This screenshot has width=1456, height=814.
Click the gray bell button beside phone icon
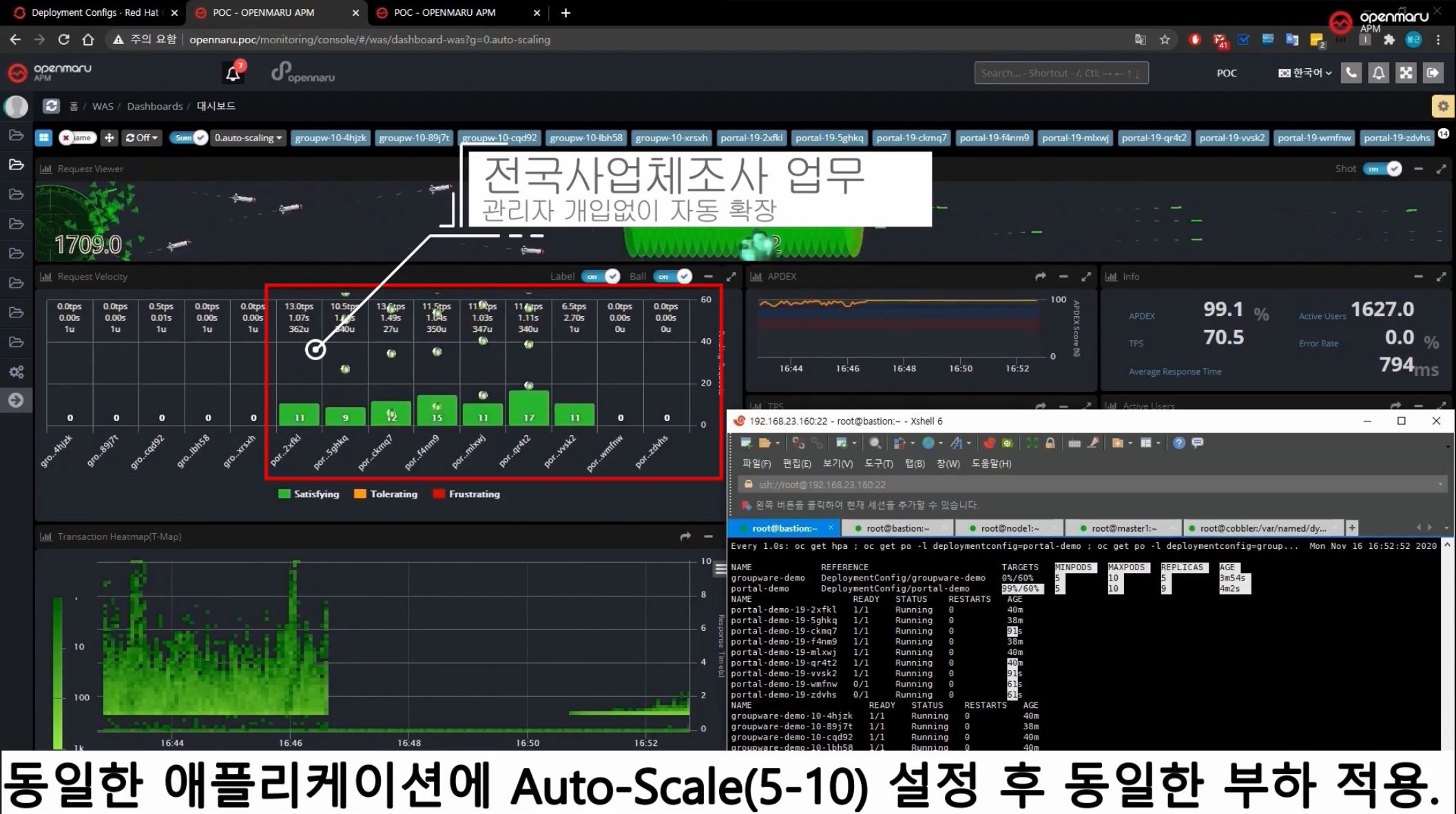(x=1378, y=73)
